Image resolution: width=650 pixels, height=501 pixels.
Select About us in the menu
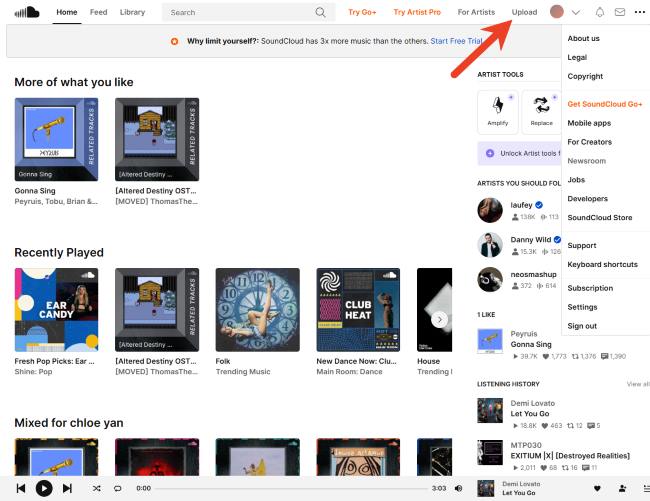(x=583, y=39)
